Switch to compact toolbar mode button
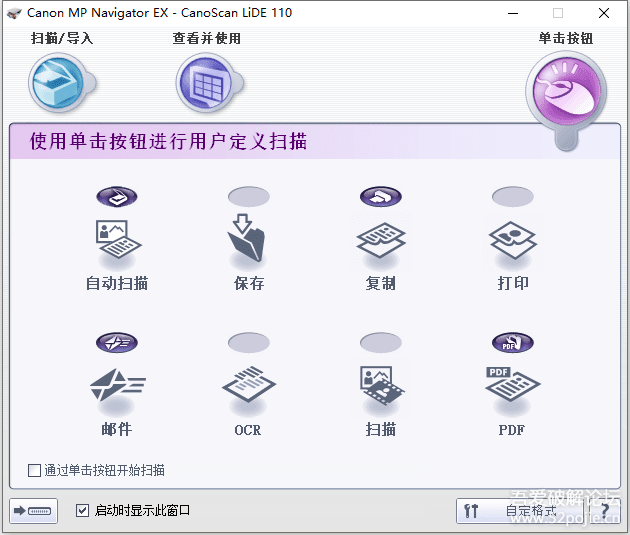This screenshot has height=535, width=630. [33, 511]
